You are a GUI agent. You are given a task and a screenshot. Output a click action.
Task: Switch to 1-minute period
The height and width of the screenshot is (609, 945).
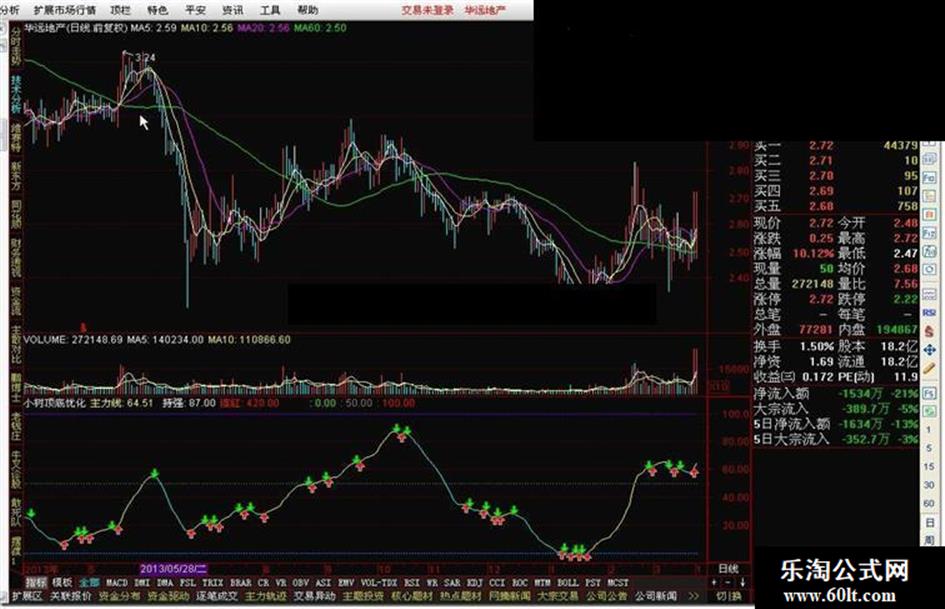[x=929, y=429]
